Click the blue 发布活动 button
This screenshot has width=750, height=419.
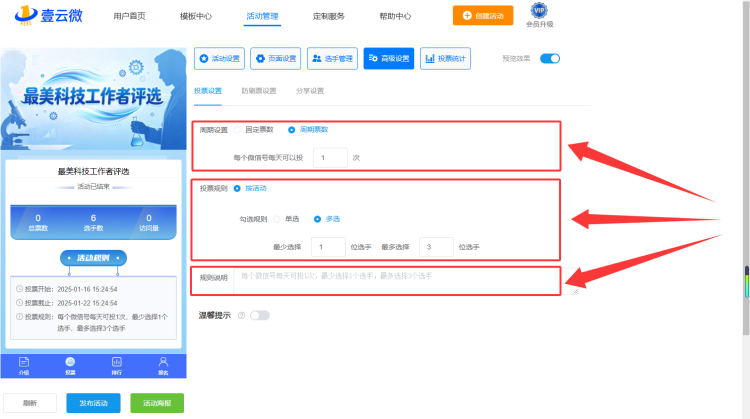93,403
